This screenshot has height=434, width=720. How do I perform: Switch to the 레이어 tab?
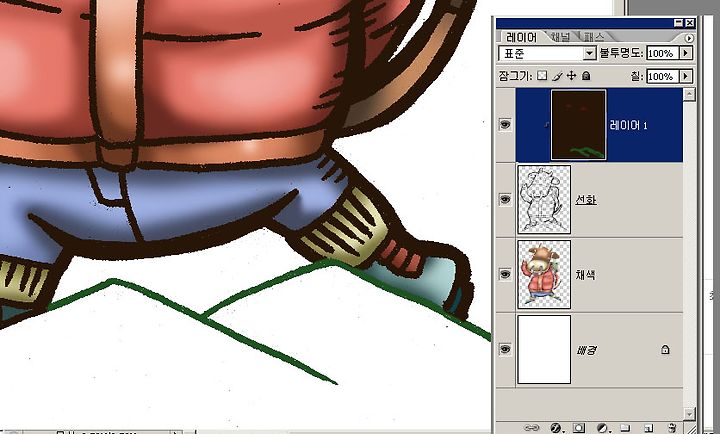[x=521, y=37]
